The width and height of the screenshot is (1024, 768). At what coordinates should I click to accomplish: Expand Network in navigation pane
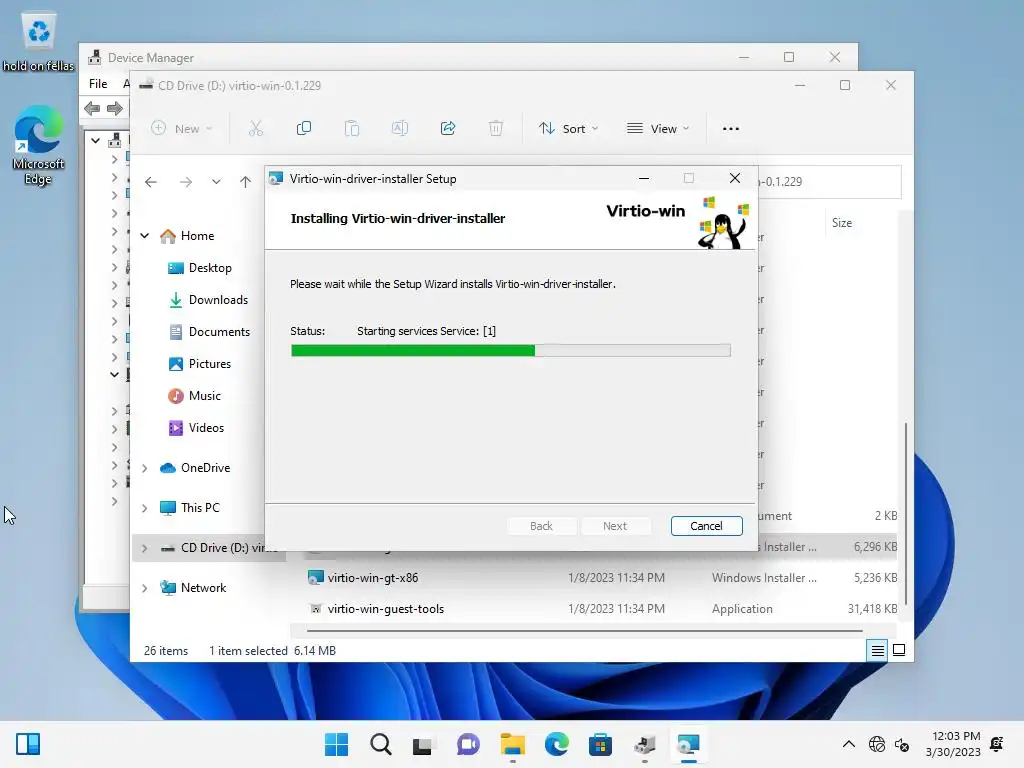point(145,588)
